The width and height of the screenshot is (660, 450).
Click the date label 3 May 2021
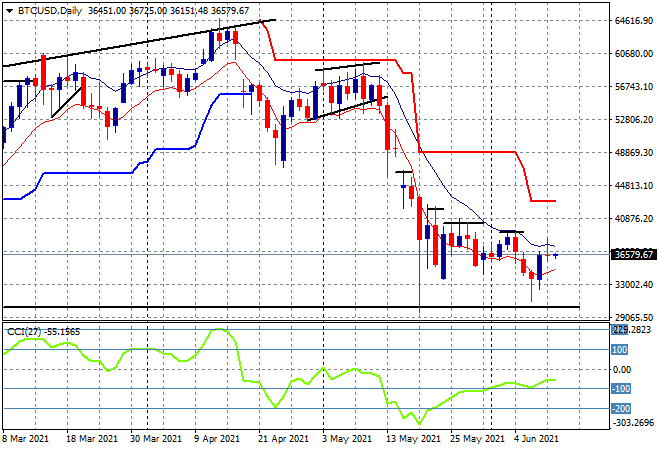[347, 439]
